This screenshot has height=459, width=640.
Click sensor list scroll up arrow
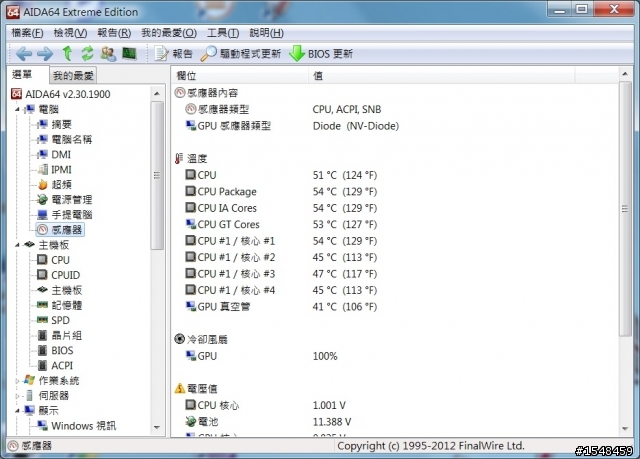click(625, 74)
